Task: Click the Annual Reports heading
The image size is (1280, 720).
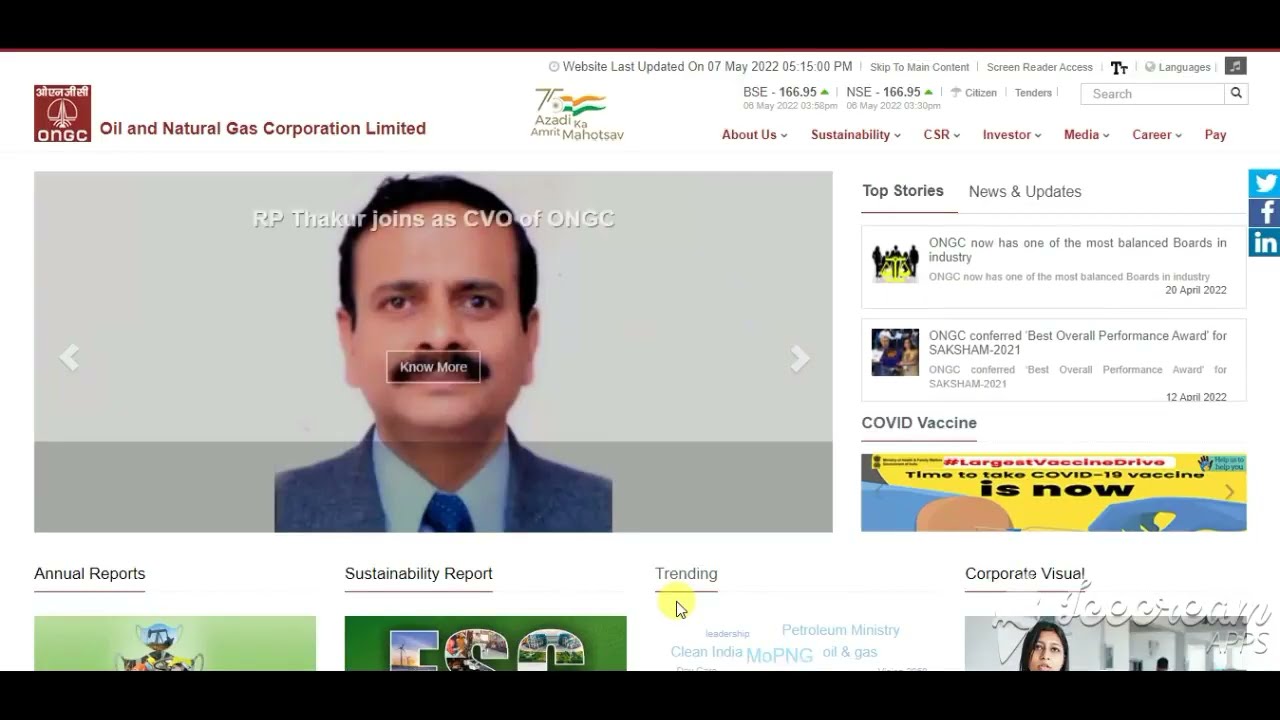Action: (x=89, y=574)
